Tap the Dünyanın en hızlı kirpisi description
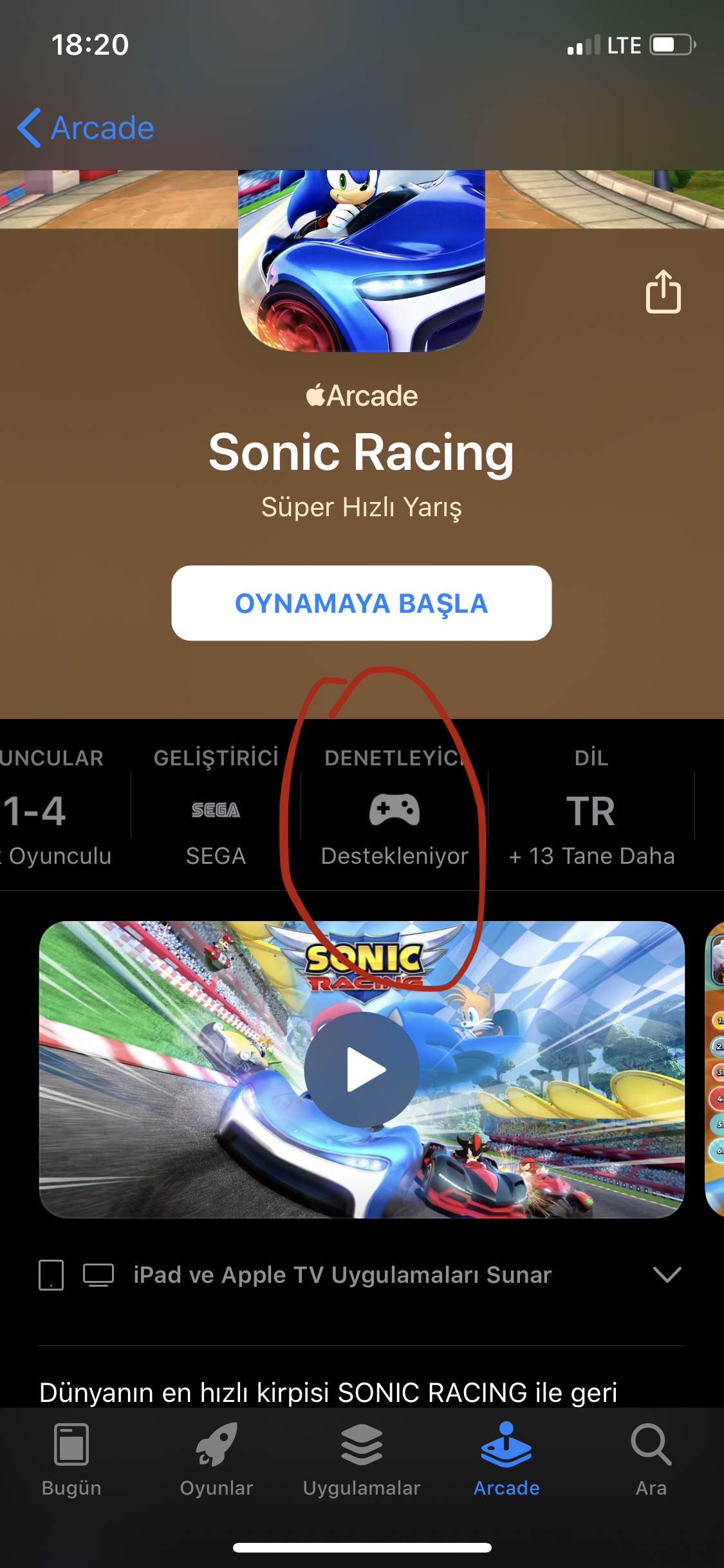 tap(328, 1392)
